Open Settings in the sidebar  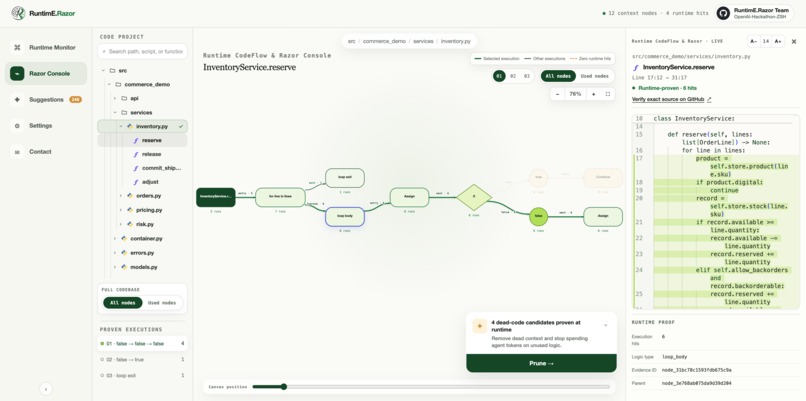[46, 126]
